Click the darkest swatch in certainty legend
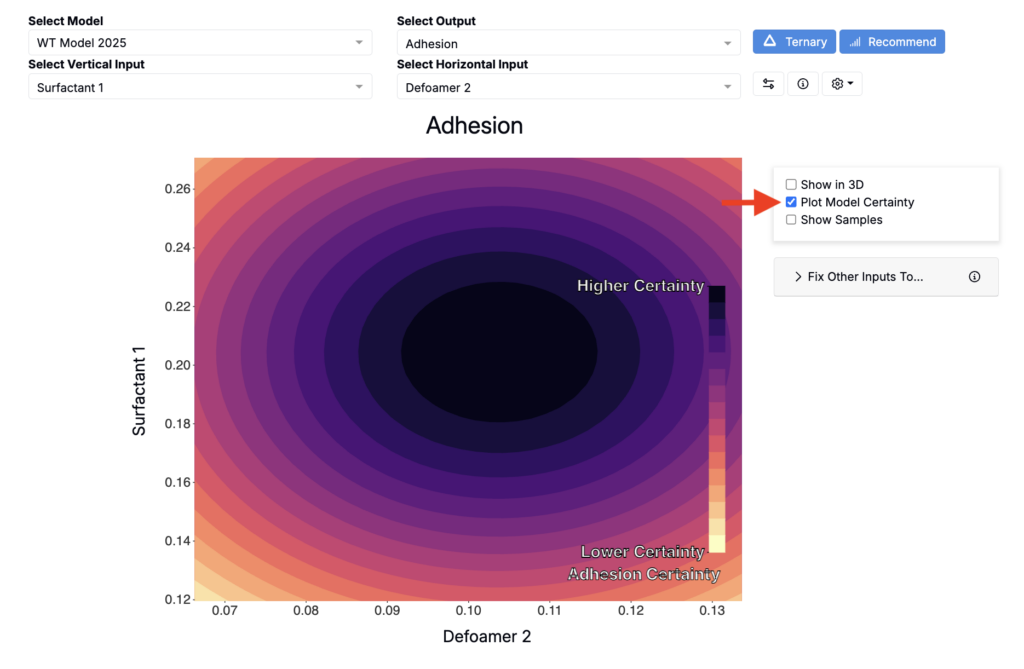The height and width of the screenshot is (669, 1024). click(717, 293)
